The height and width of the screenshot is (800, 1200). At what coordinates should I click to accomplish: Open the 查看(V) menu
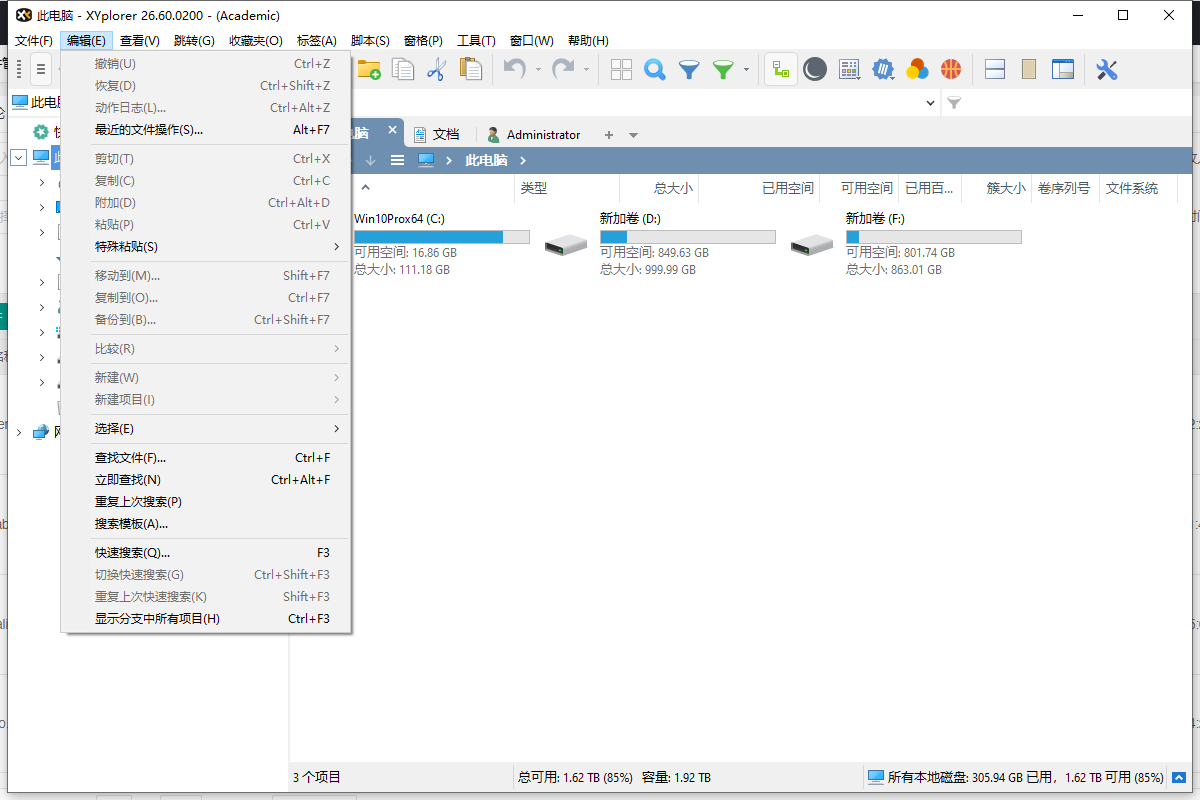pyautogui.click(x=140, y=41)
